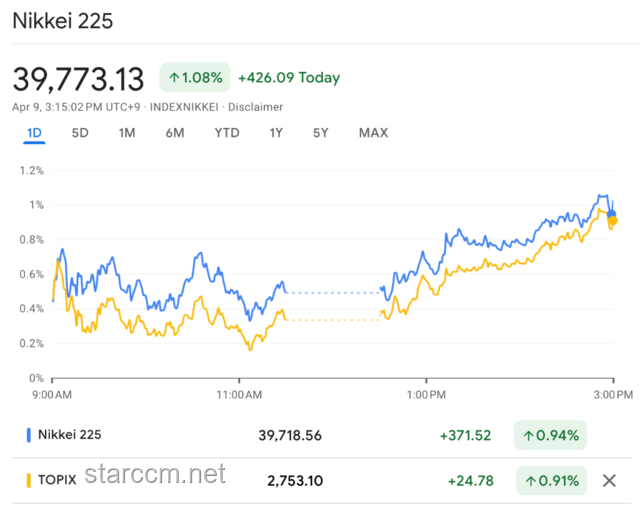The height and width of the screenshot is (514, 640).
Task: Click the 1.08% green change badge
Action: 195,78
